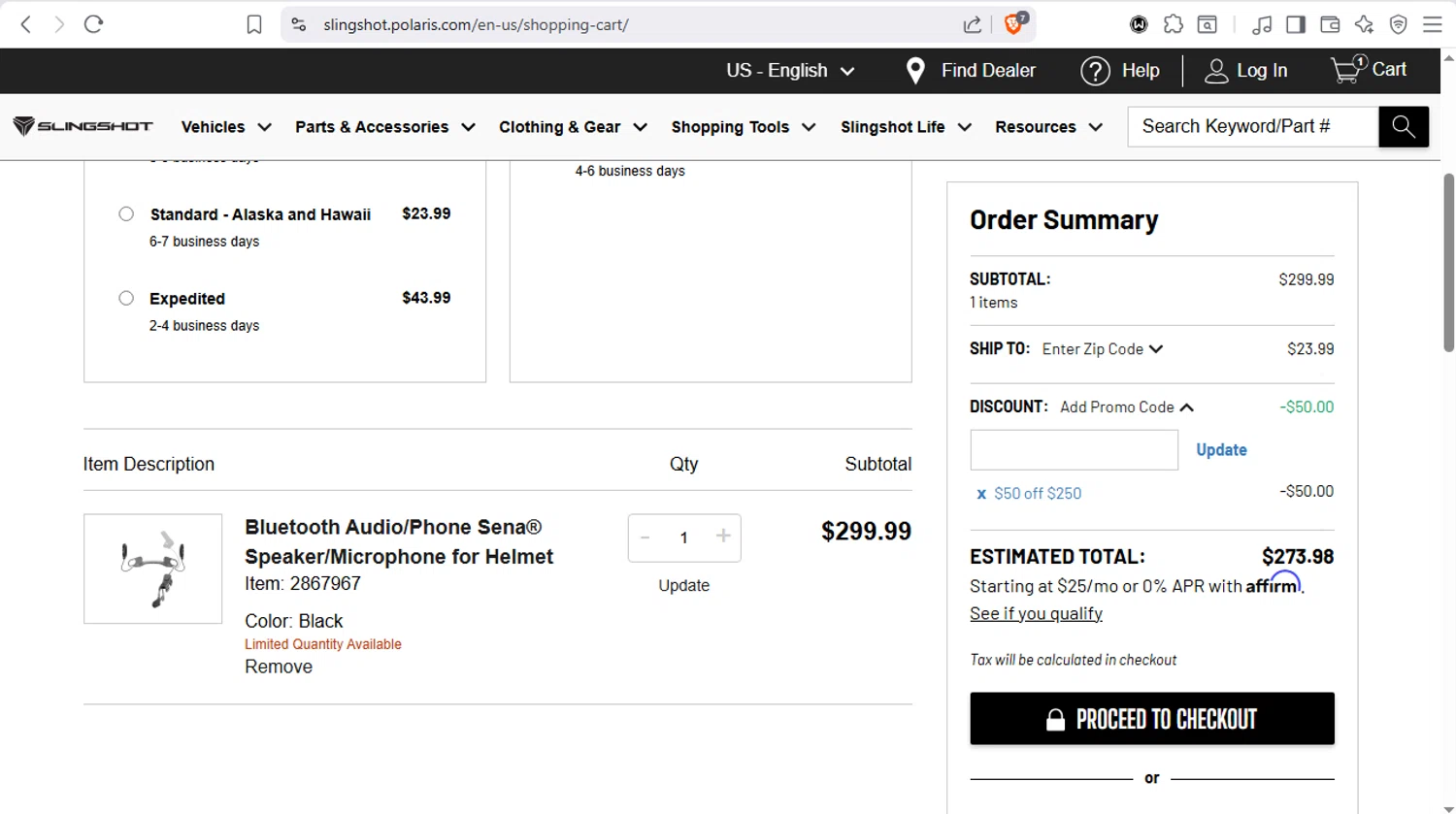Expand Parts & Accessories menu
Viewport: 1456px width, 814px height.
[x=385, y=126]
